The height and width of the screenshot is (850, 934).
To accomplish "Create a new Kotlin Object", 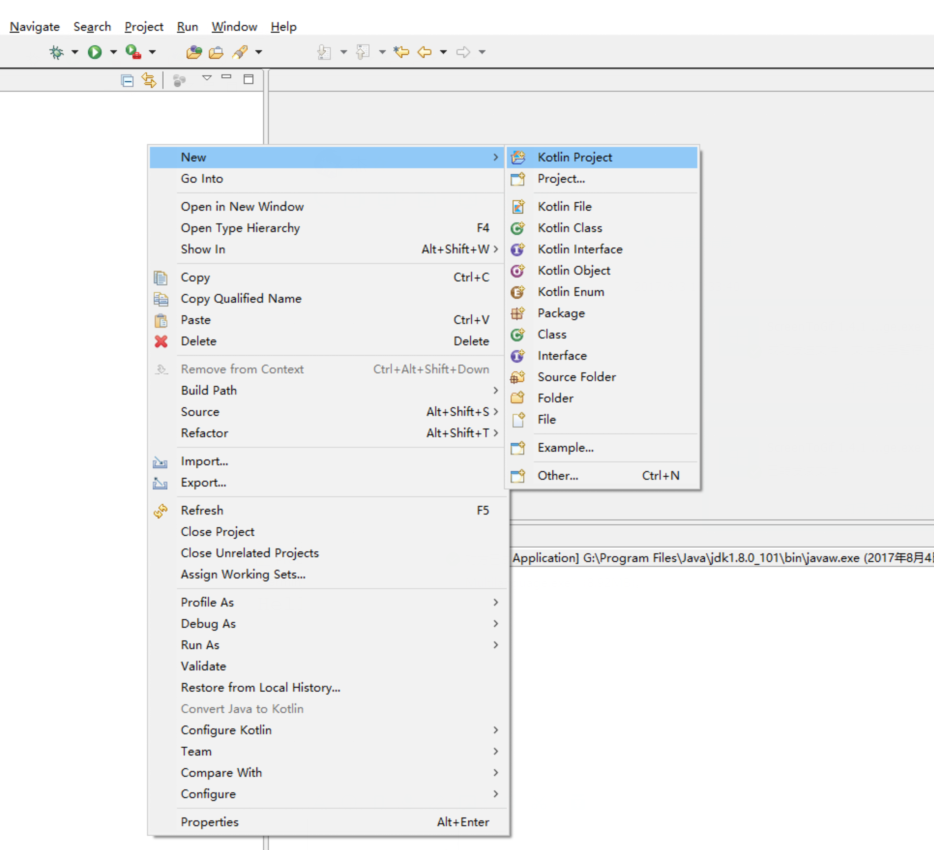I will (602, 271).
